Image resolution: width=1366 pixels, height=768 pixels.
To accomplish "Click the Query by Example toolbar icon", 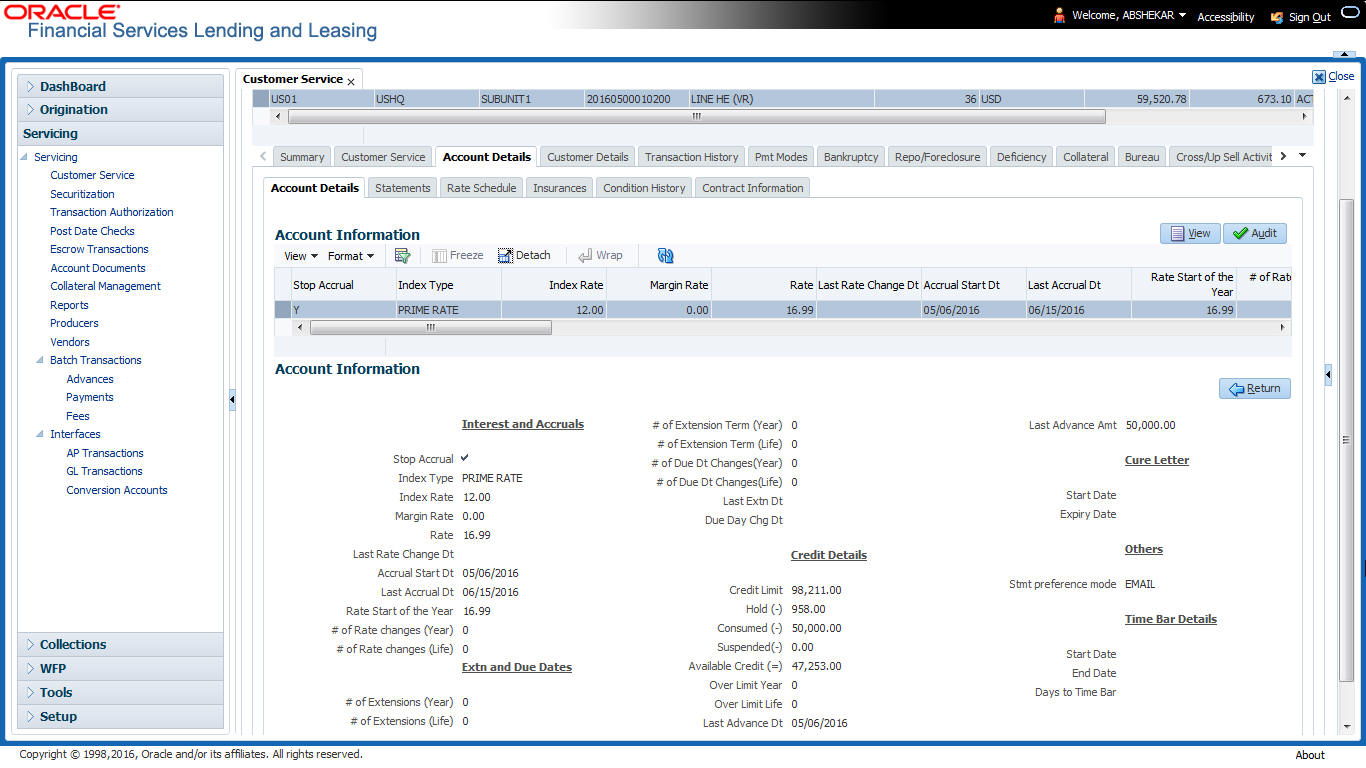I will click(x=402, y=256).
